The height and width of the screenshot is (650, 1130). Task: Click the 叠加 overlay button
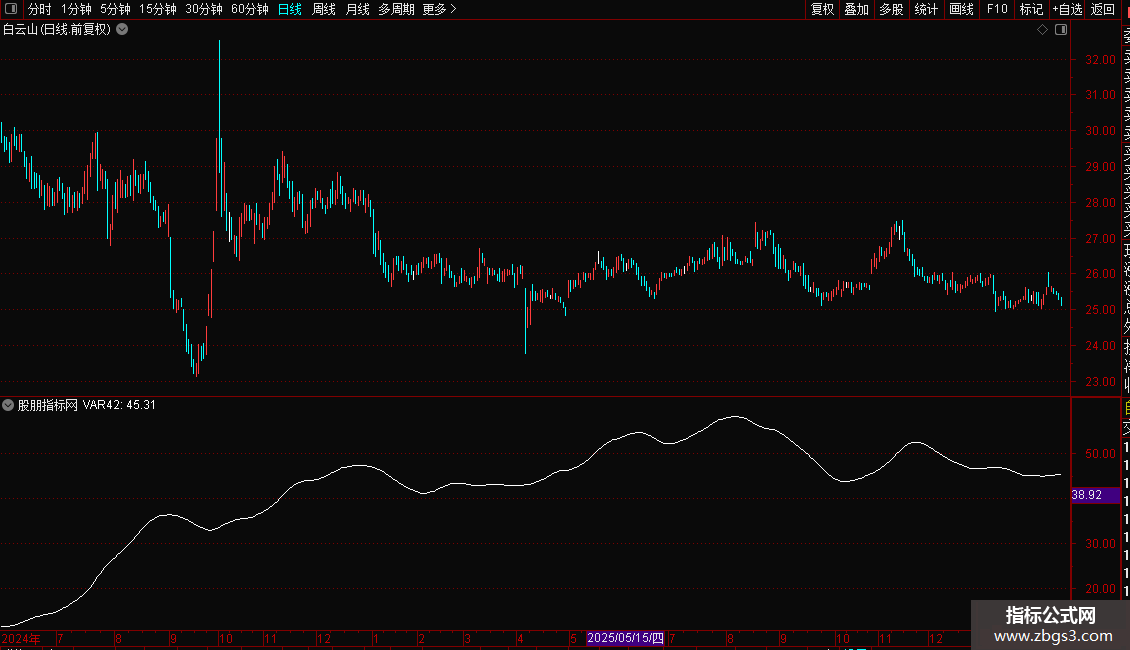coord(857,9)
